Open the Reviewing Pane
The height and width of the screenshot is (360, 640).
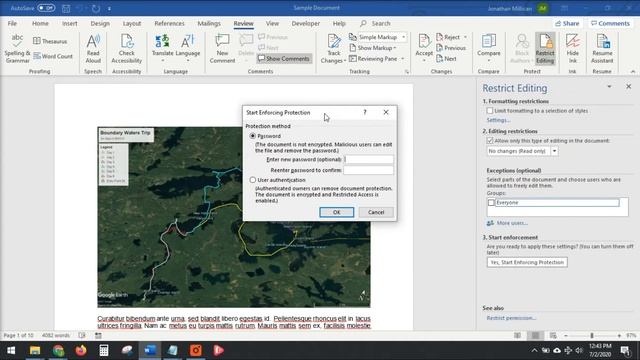373,59
